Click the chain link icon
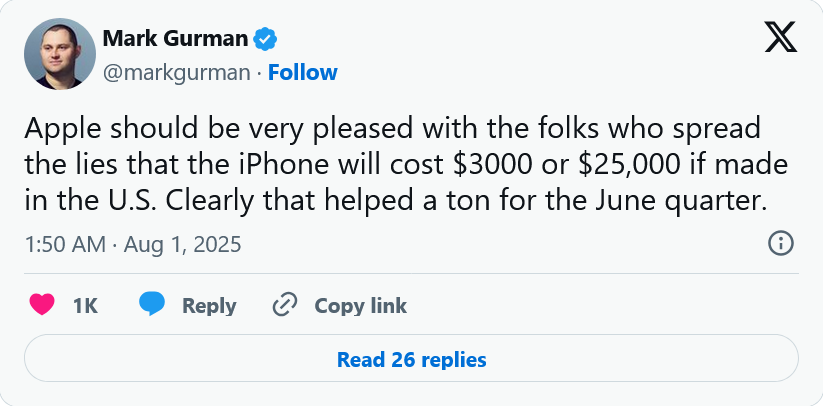 pos(285,305)
